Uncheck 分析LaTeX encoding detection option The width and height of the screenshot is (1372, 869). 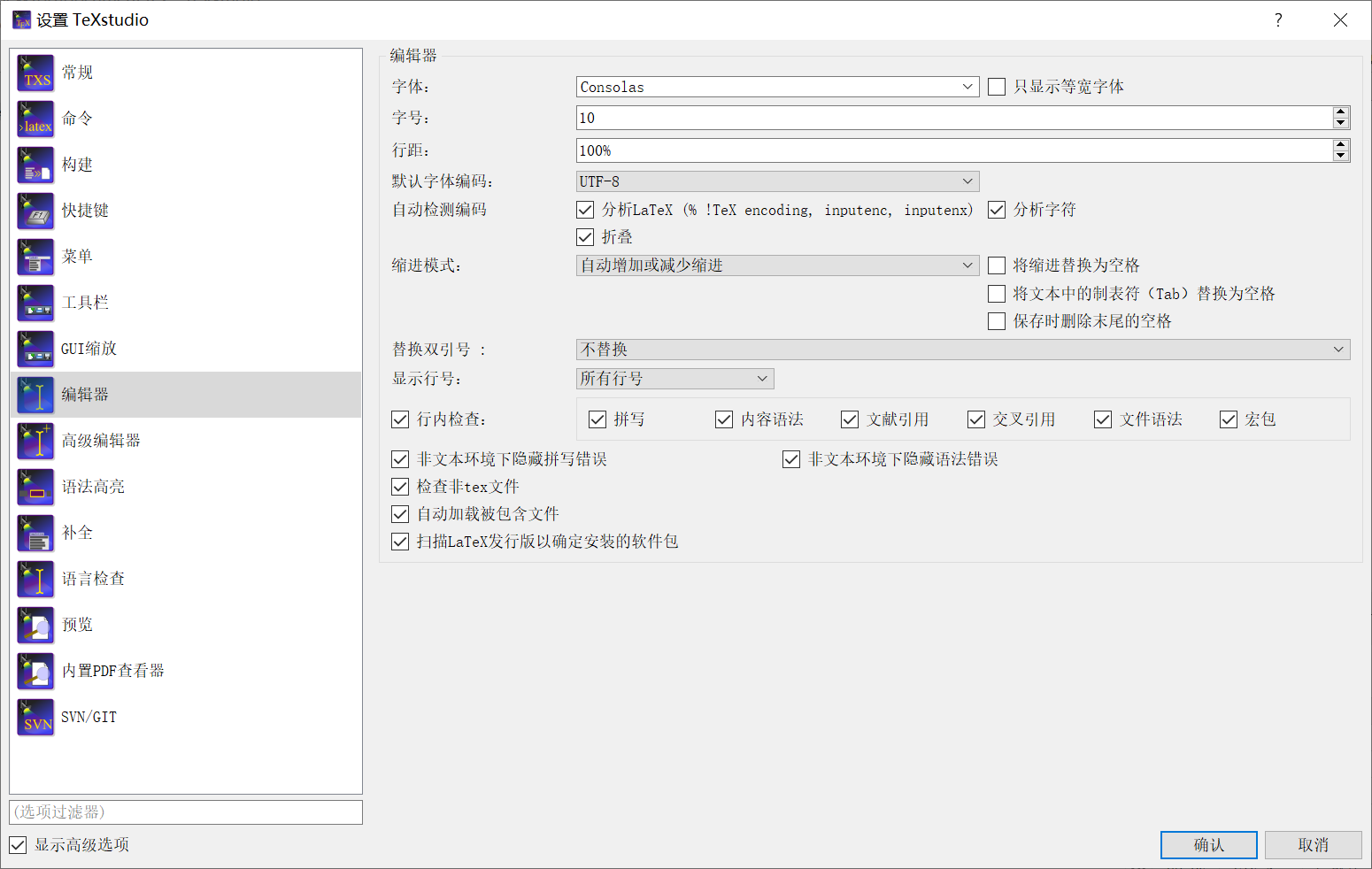[585, 210]
